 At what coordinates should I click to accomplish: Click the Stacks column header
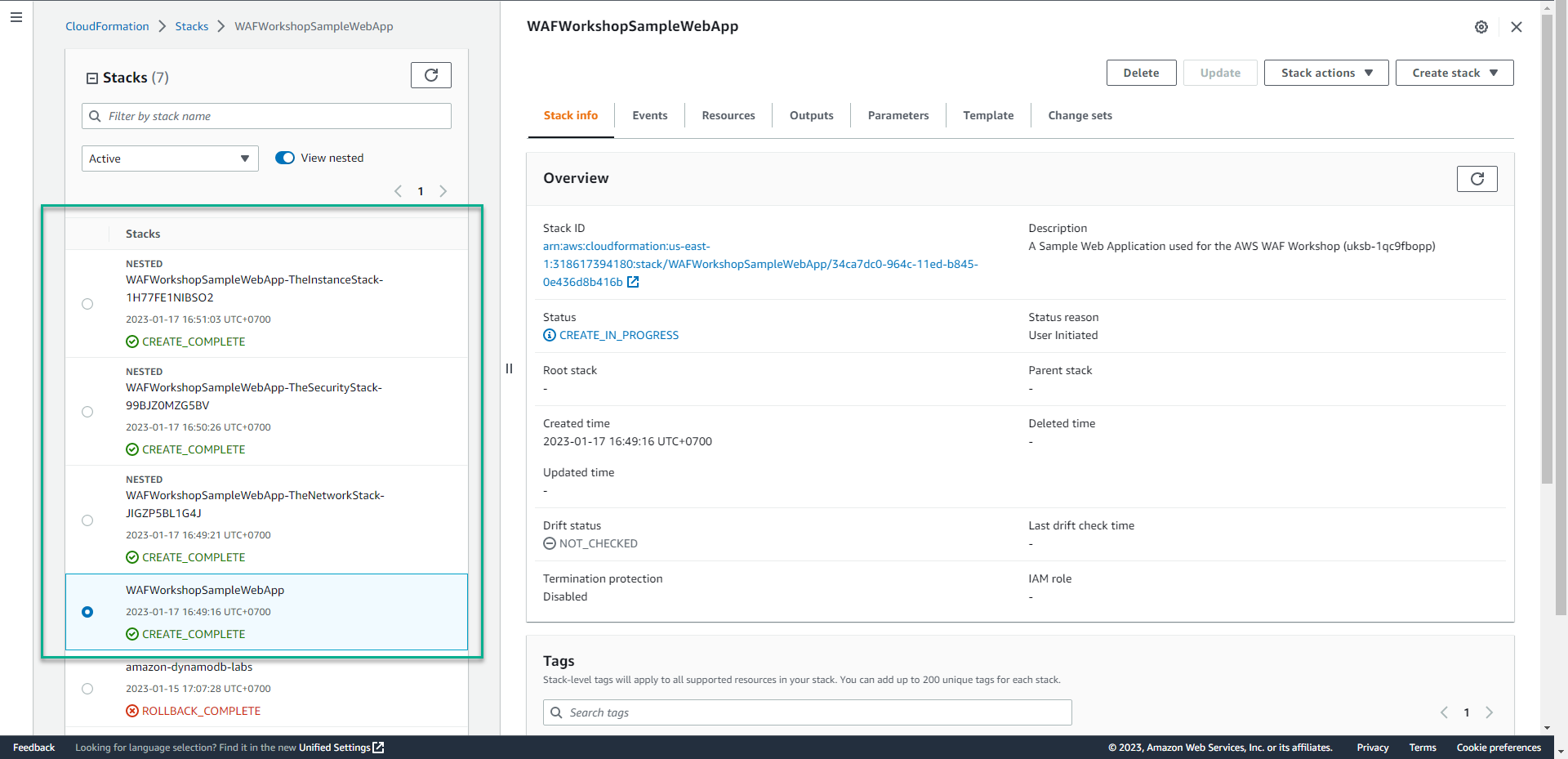[143, 234]
